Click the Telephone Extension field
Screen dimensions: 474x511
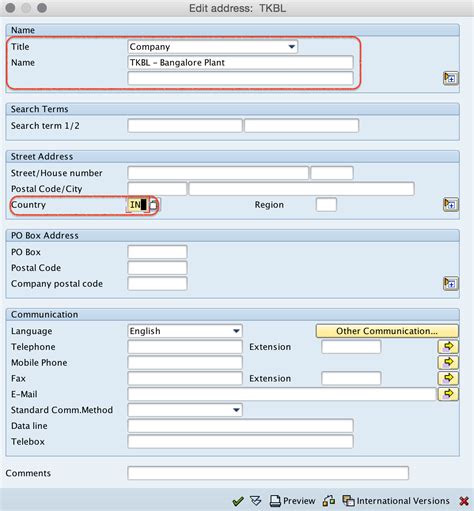[351, 347]
